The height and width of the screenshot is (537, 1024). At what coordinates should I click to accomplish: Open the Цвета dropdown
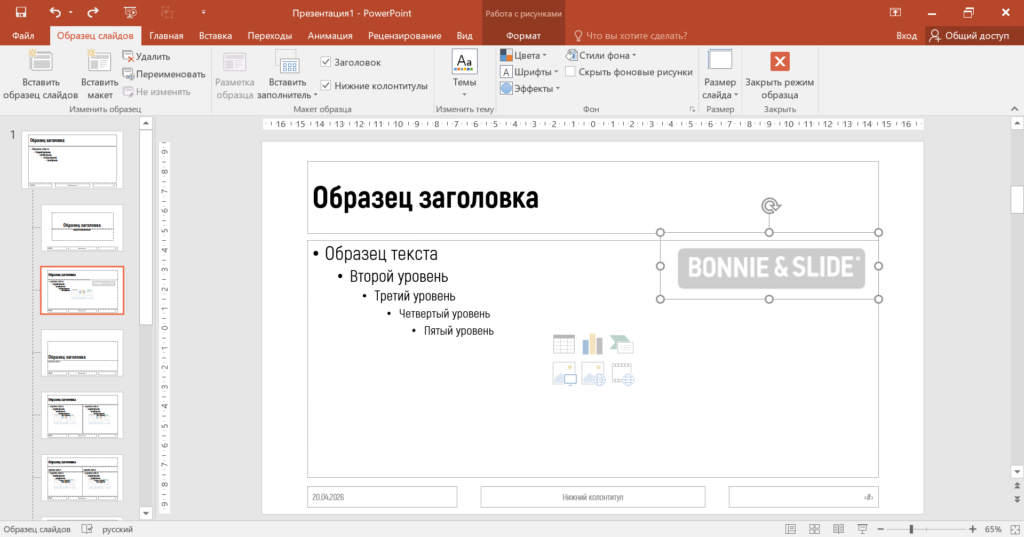coord(524,56)
